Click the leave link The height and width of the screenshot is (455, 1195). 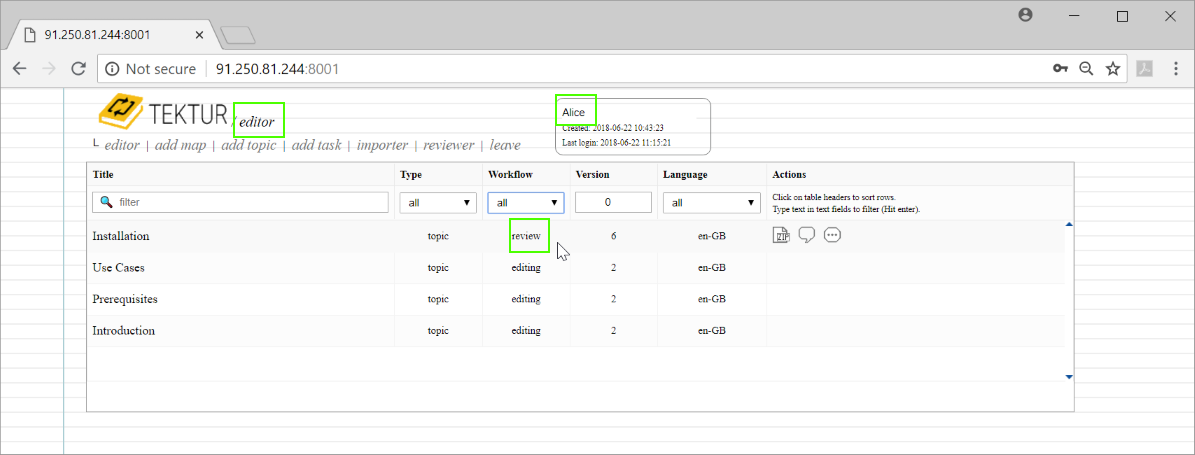505,145
